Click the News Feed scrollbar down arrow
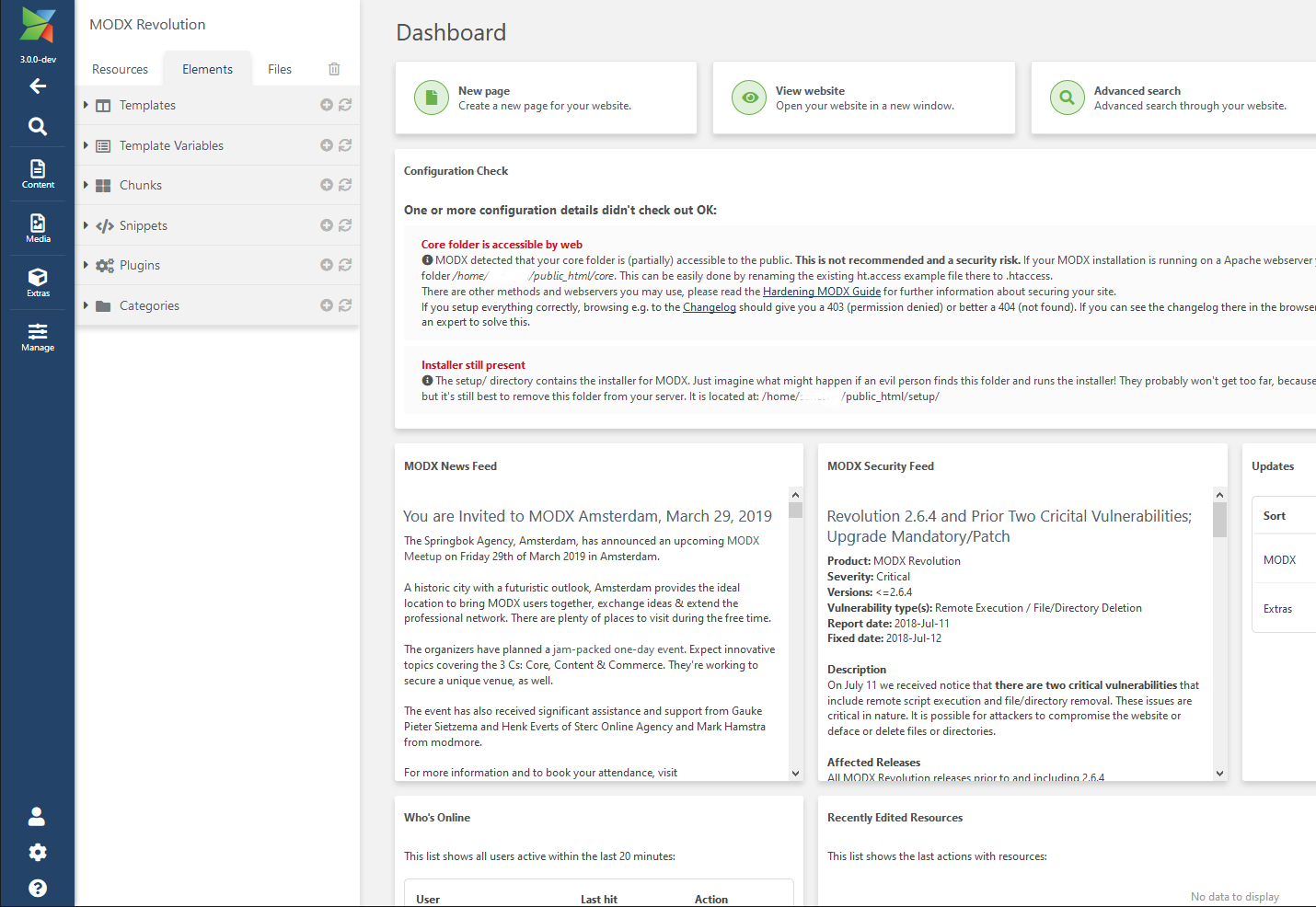Image resolution: width=1316 pixels, height=907 pixels. 796,774
